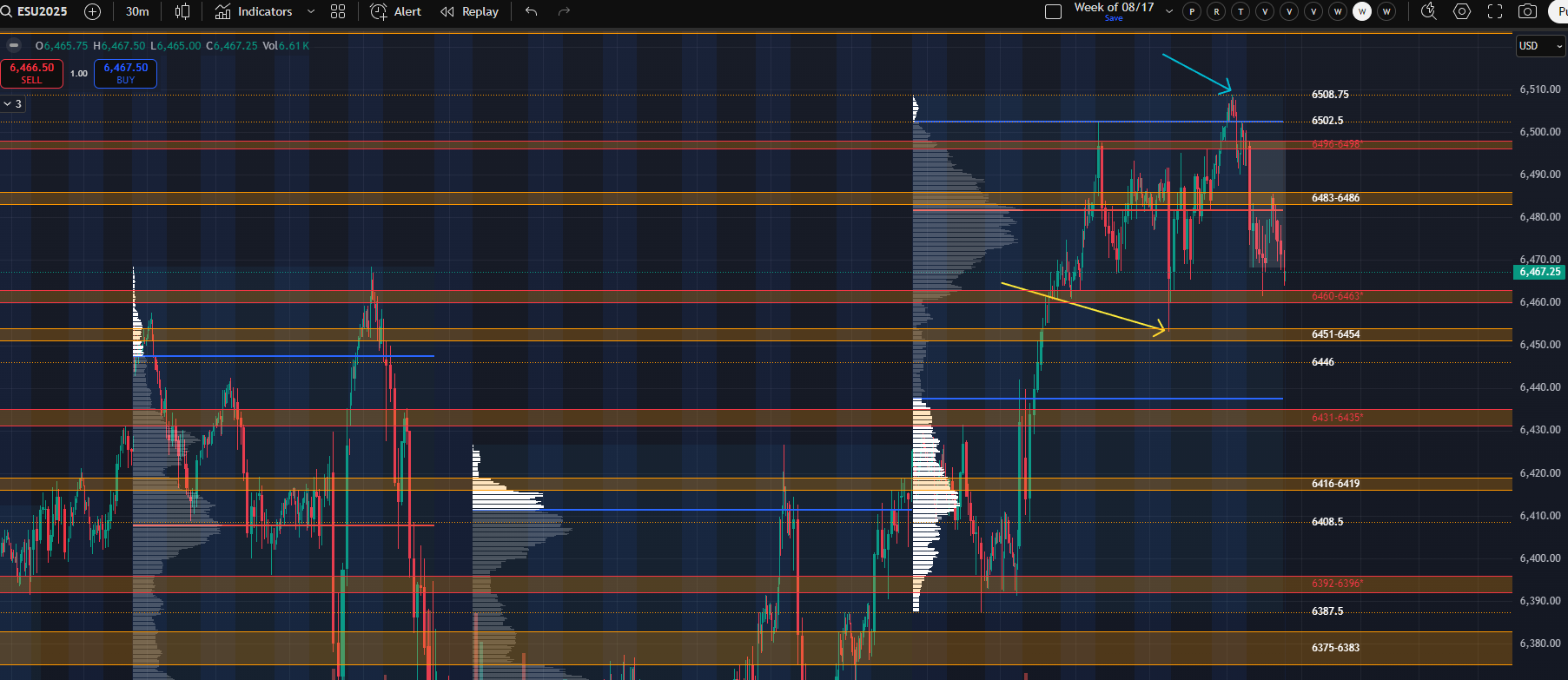The width and height of the screenshot is (1568, 680).
Task: Select the 6451-6454 zone label
Action: [x=1335, y=334]
